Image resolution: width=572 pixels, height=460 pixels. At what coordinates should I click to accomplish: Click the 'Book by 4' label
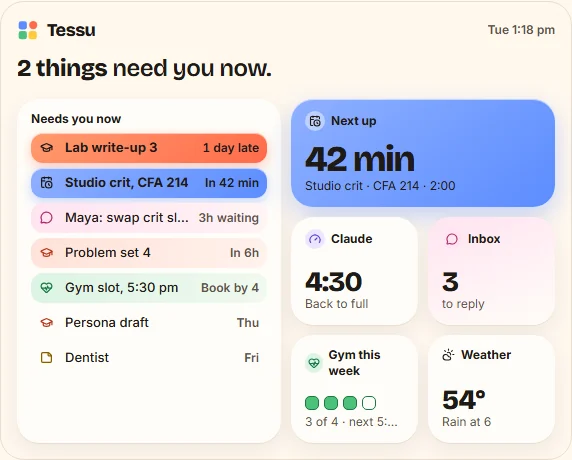pos(230,288)
